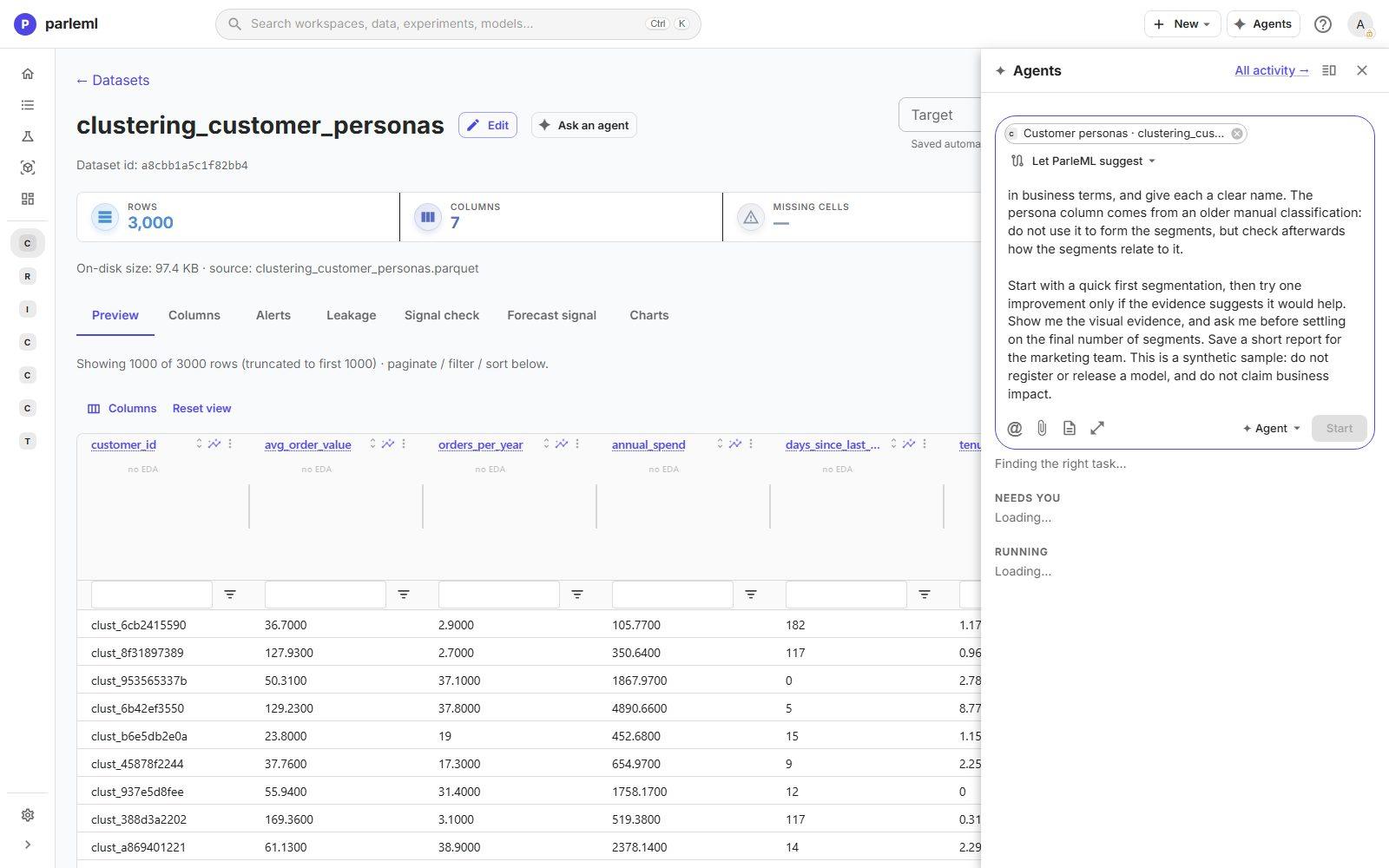Open Settings gear in the sidebar
1389x868 pixels.
tap(28, 815)
